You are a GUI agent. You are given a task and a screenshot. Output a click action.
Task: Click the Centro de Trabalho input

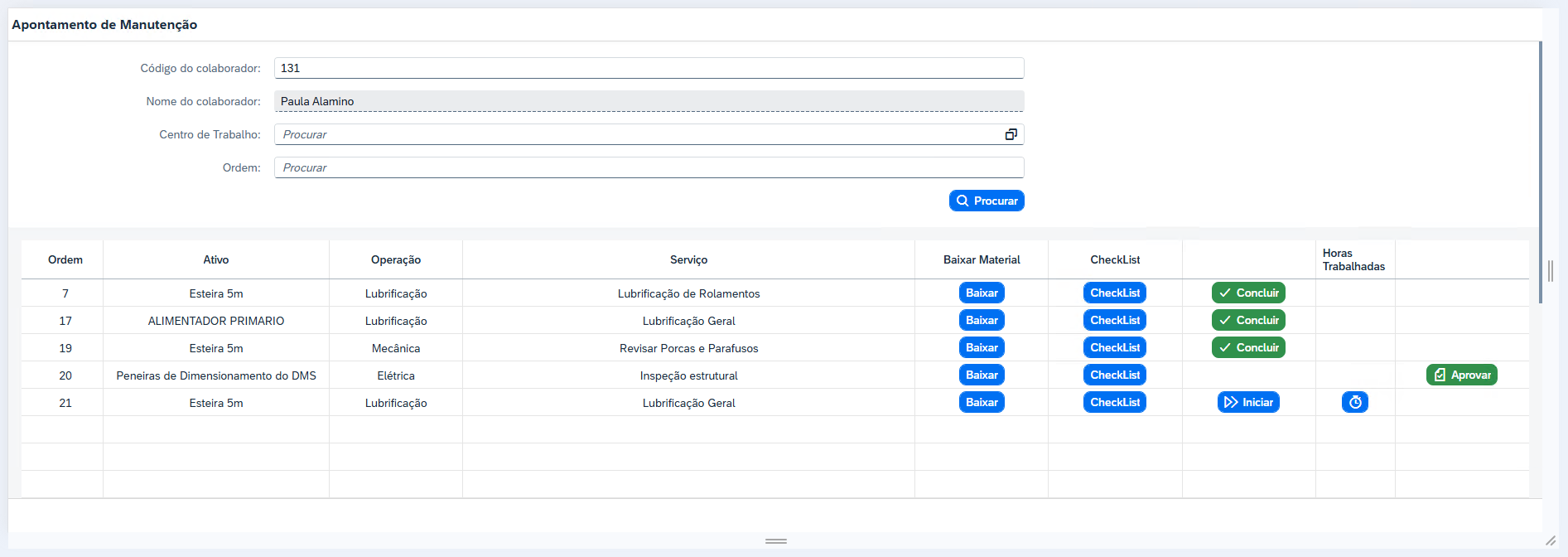638,134
